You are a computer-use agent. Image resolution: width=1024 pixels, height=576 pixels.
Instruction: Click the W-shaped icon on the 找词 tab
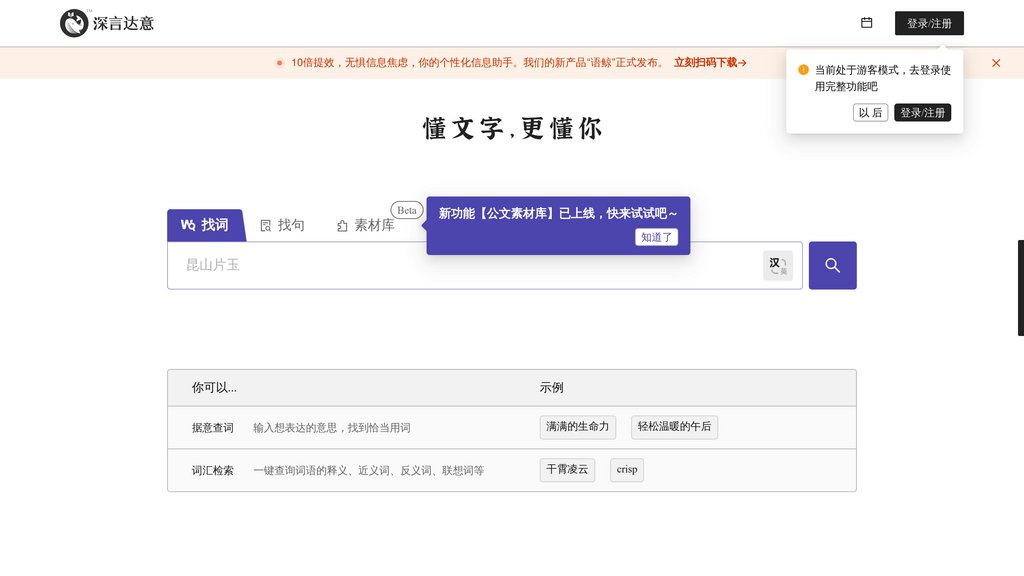click(x=187, y=225)
